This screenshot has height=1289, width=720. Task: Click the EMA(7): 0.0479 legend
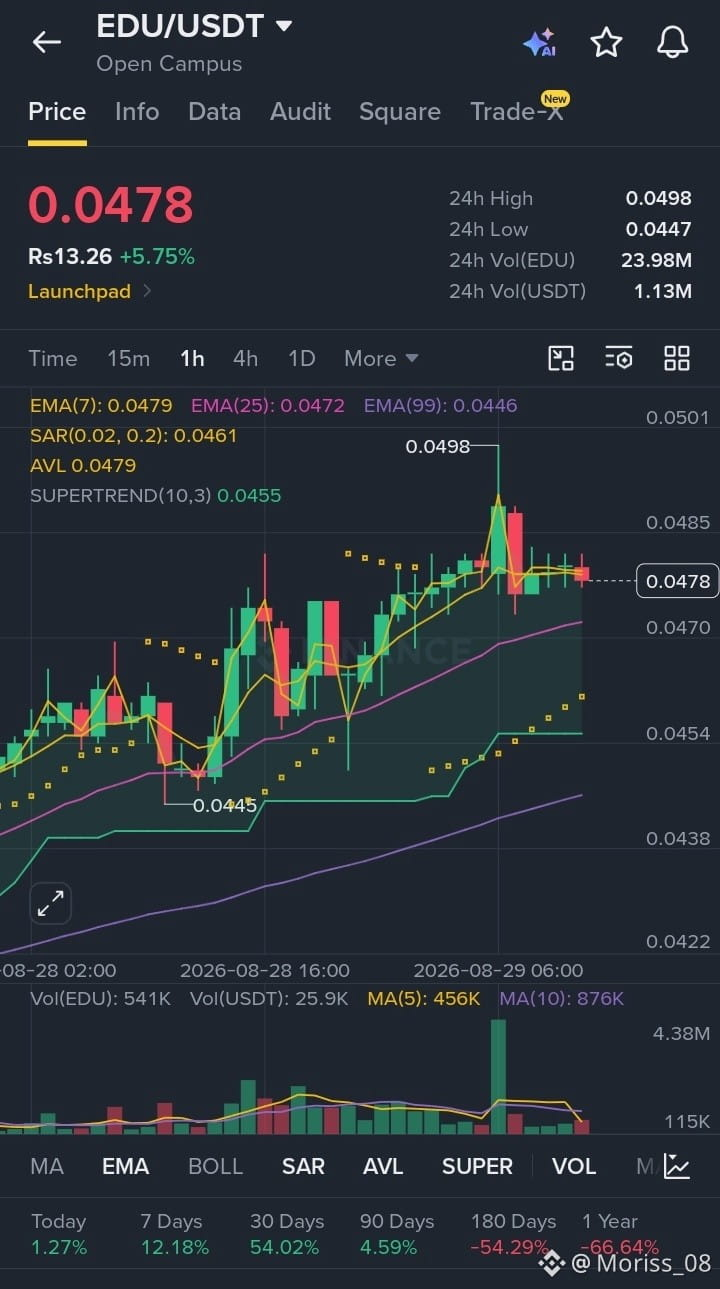(101, 406)
